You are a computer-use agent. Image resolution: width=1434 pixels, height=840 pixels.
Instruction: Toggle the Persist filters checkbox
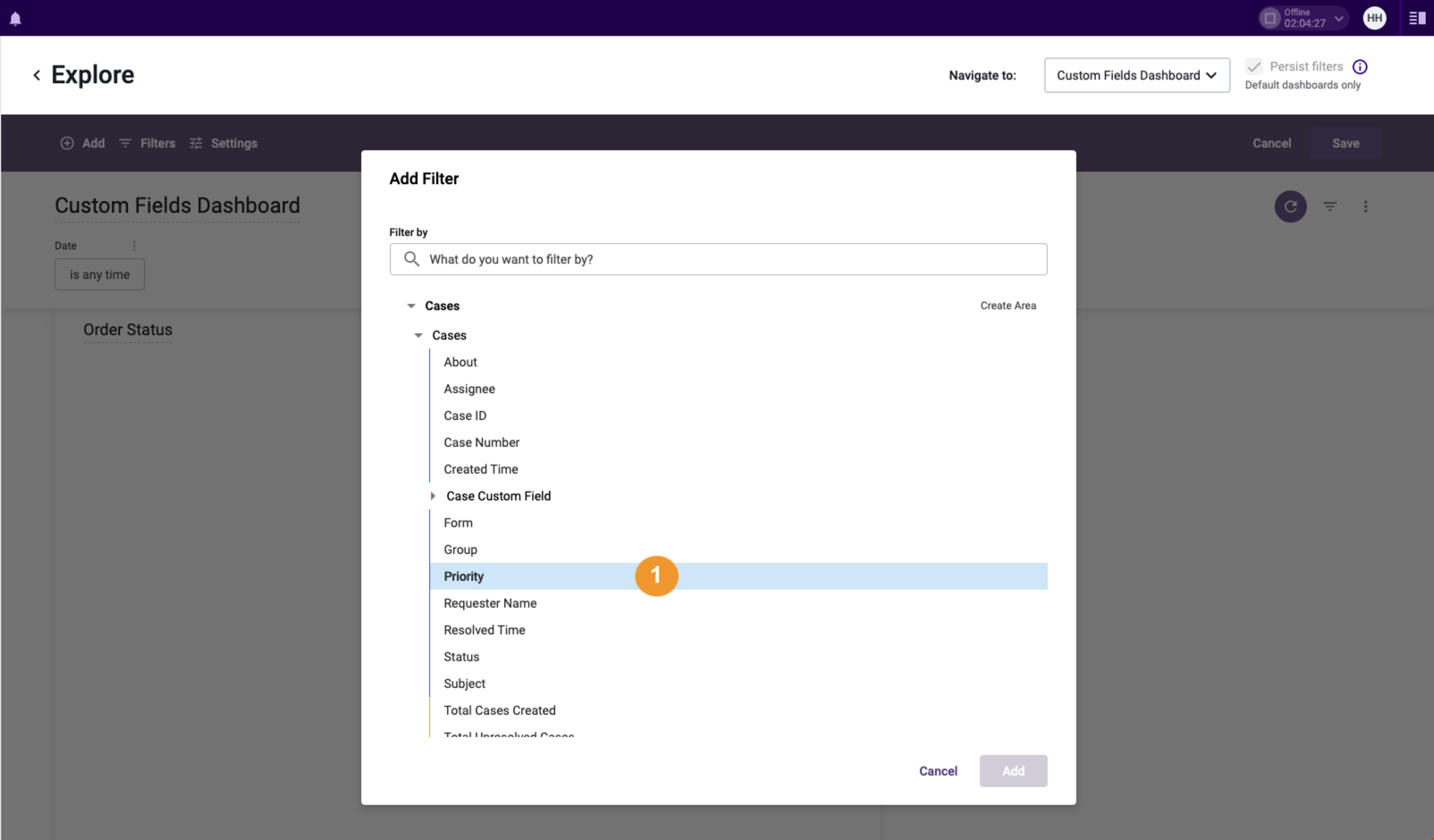tap(1254, 67)
